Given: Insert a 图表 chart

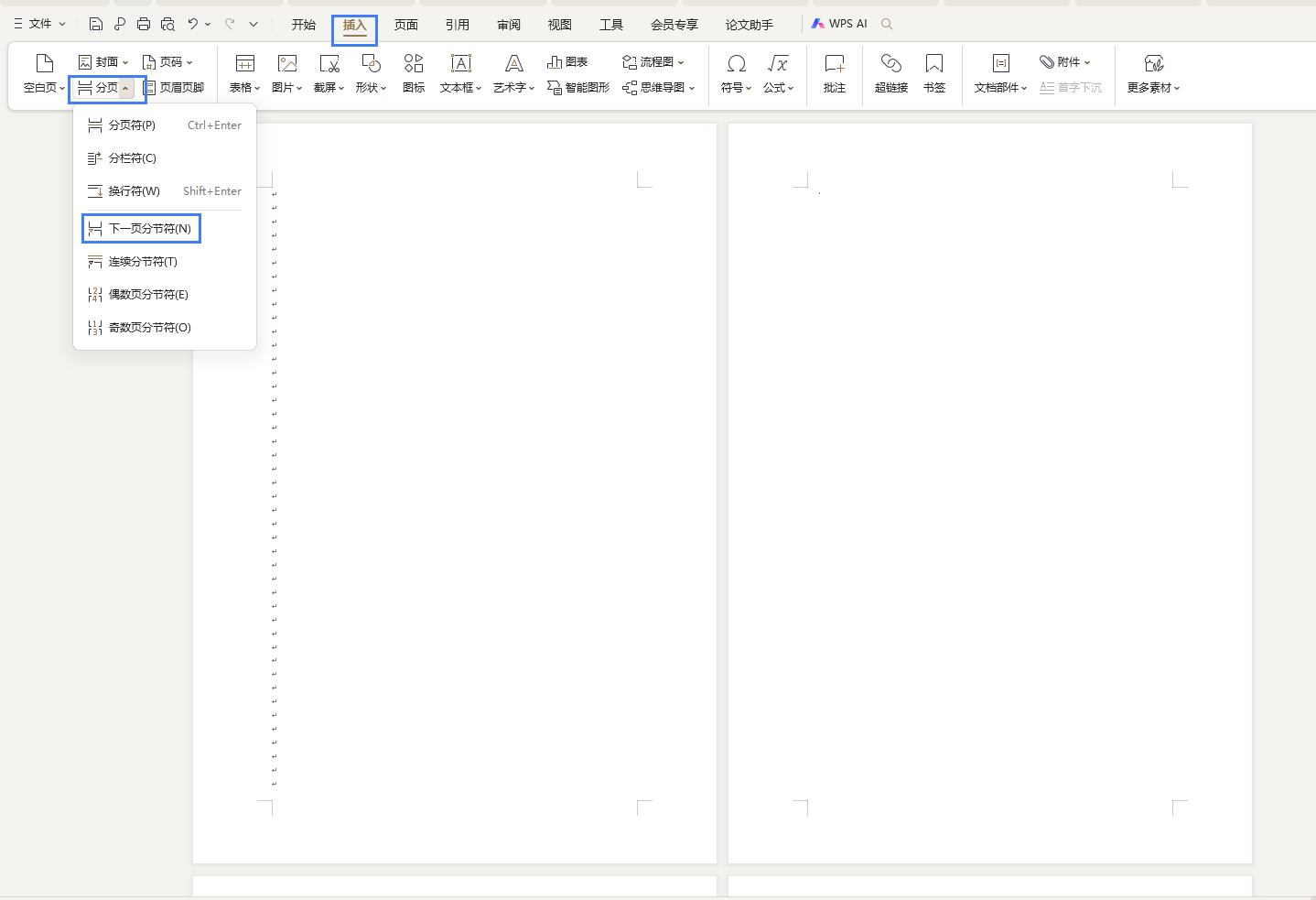Looking at the screenshot, I should tap(567, 61).
